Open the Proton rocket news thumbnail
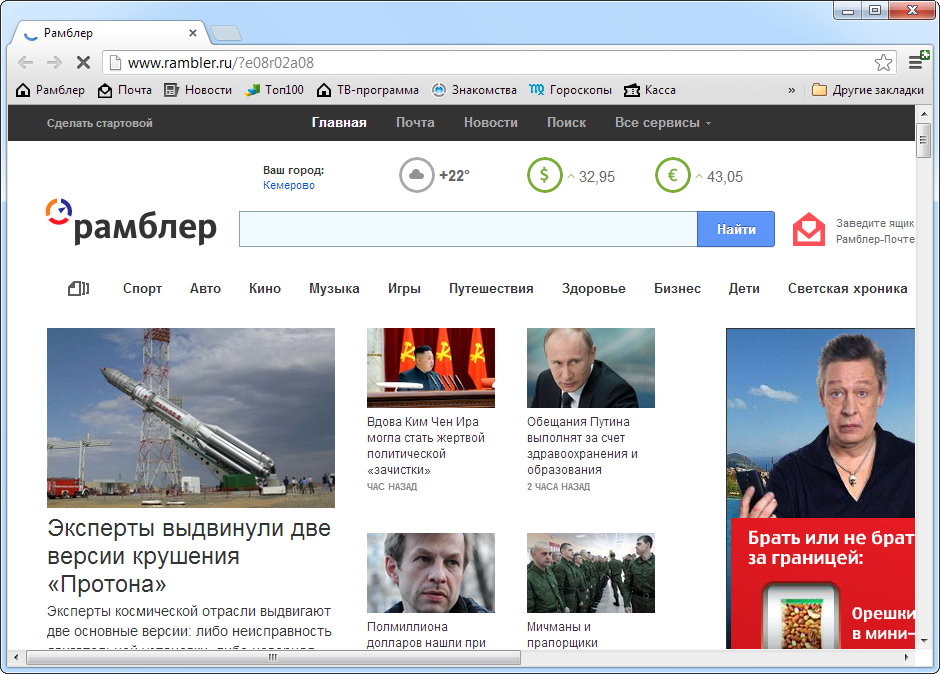The height and width of the screenshot is (674, 940). click(x=191, y=417)
